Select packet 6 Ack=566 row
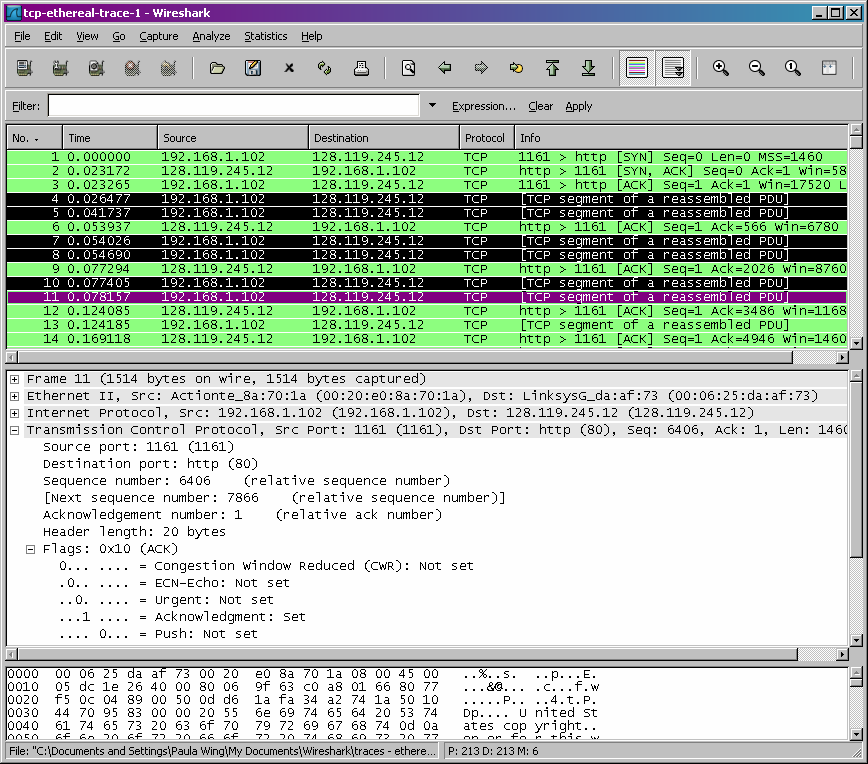Screen dimensions: 868x764 click(427, 227)
